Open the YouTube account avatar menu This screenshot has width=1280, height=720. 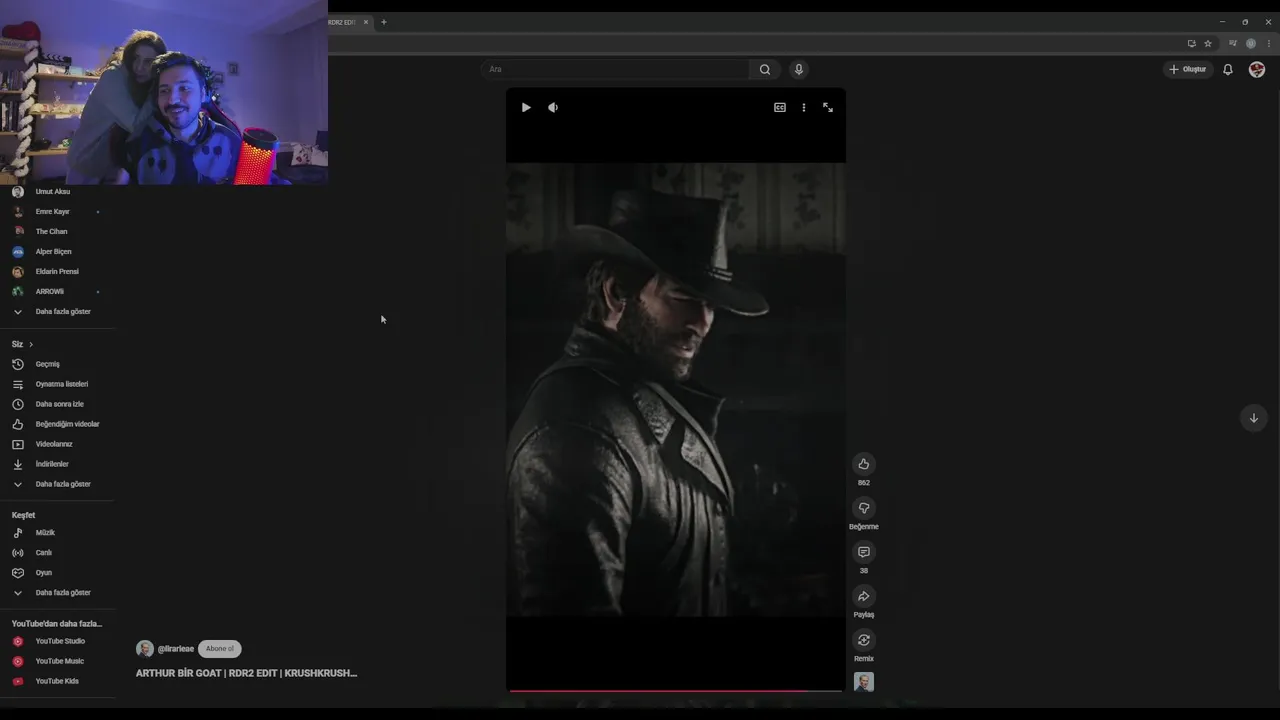[1257, 69]
